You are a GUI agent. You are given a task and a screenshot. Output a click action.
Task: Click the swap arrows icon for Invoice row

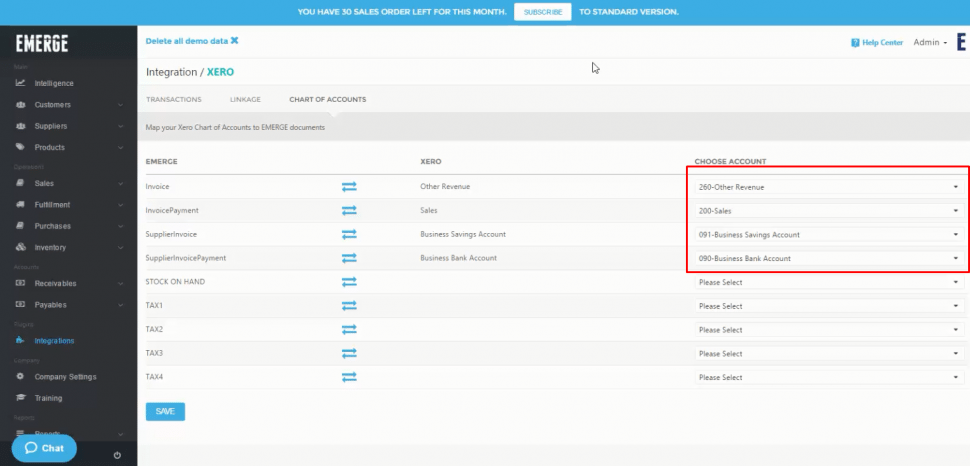click(349, 186)
